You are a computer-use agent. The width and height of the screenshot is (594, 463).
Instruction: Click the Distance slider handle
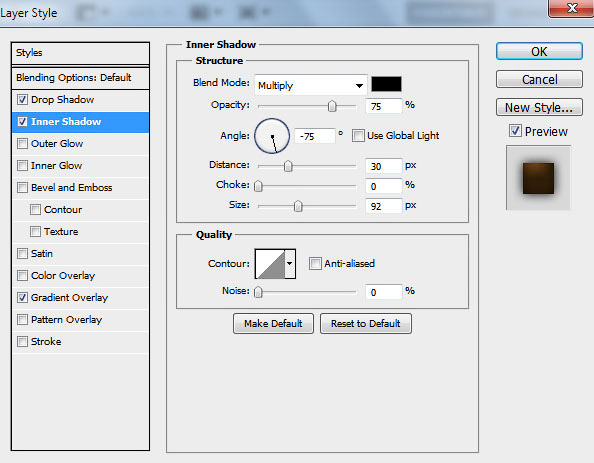click(x=288, y=166)
